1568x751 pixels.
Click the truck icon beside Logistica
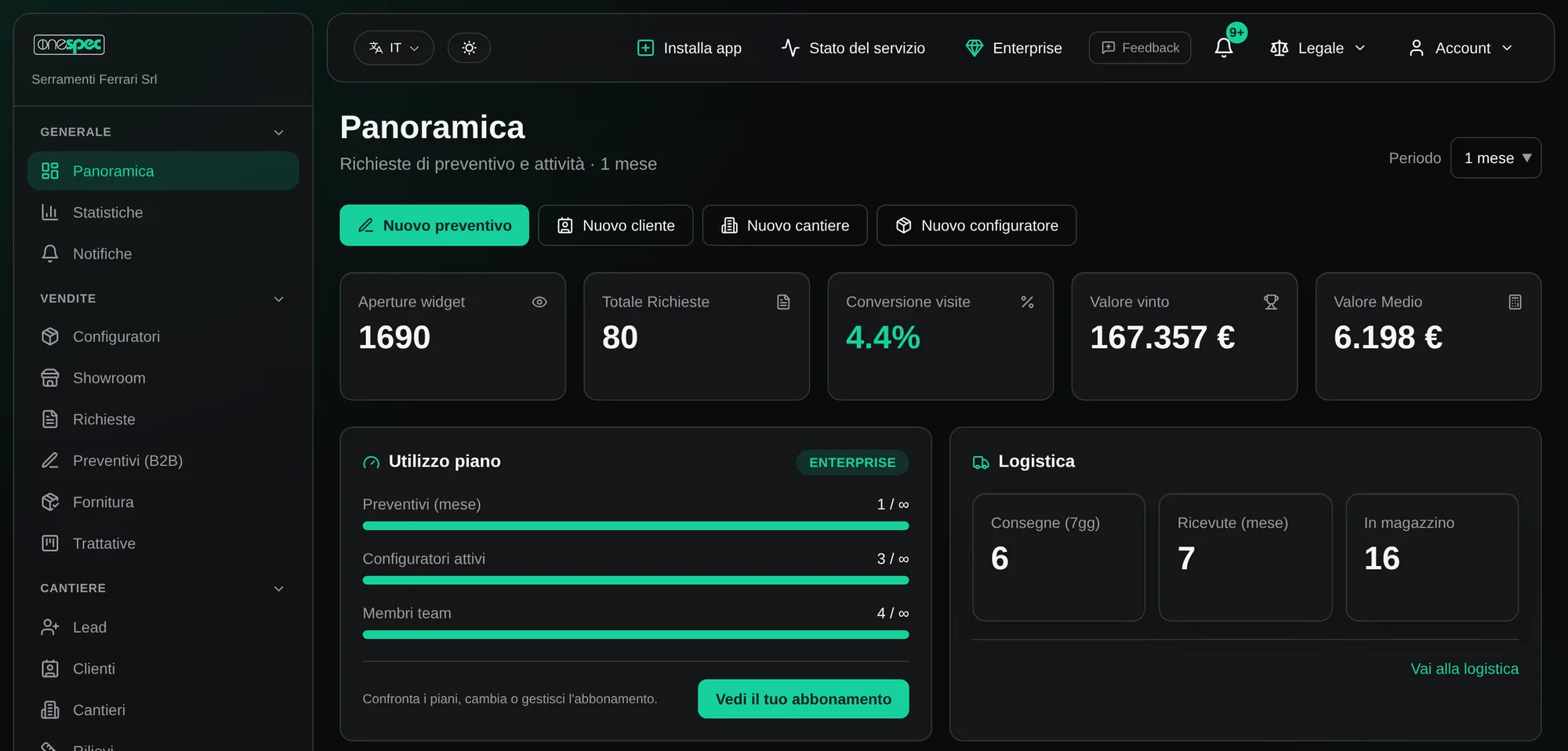tap(981, 463)
